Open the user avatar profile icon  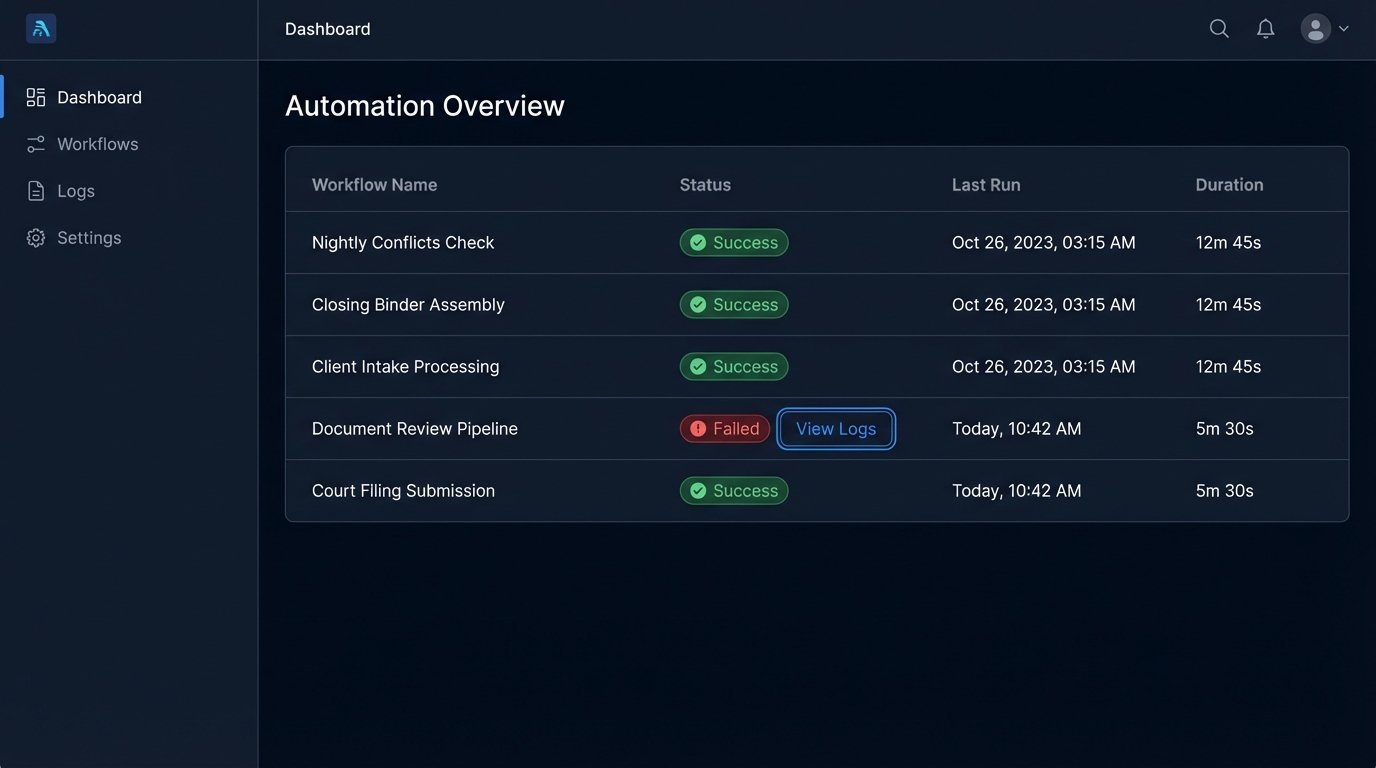point(1315,28)
